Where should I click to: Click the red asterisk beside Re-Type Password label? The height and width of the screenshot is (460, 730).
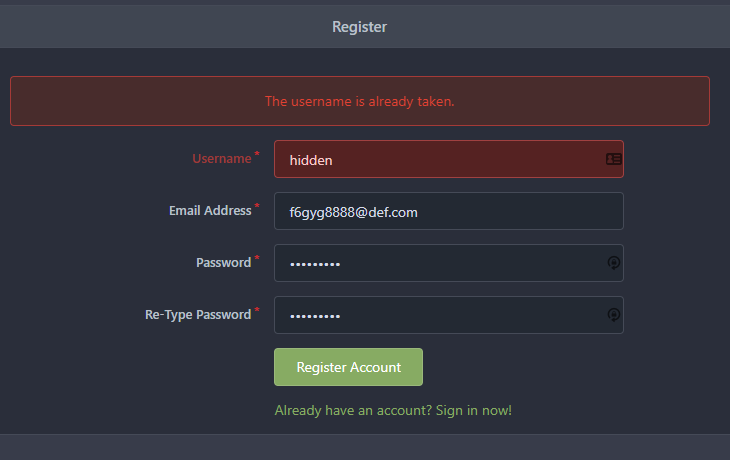pyautogui.click(x=257, y=310)
